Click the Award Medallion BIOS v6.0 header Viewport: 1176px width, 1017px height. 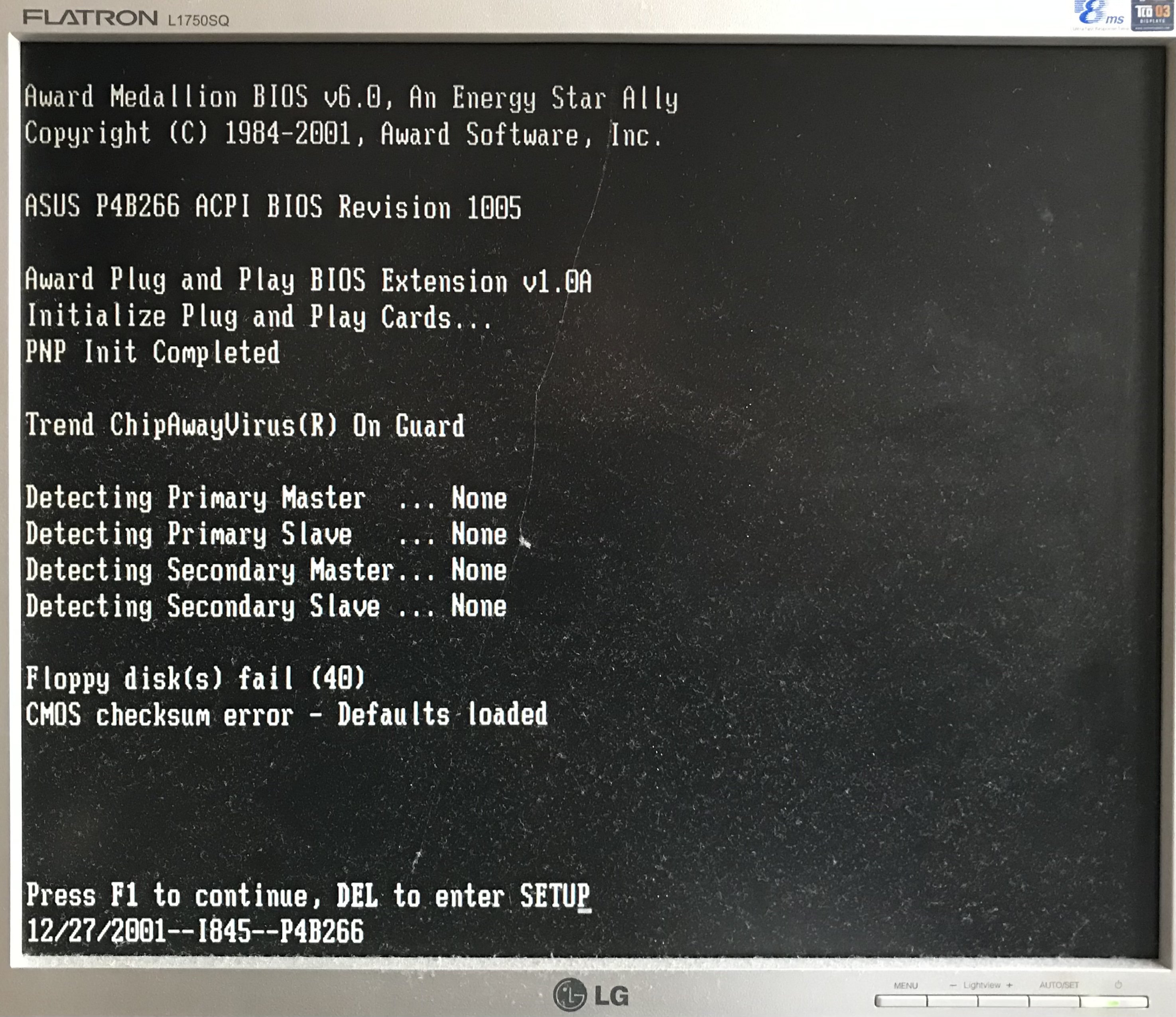click(351, 98)
